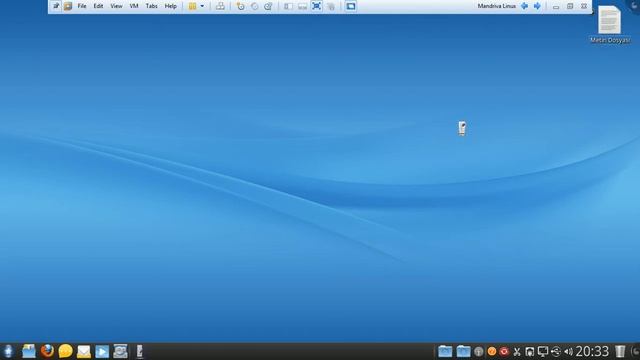Select the Metin Dosyası desktop file
This screenshot has width=640, height=360.
(x=610, y=24)
